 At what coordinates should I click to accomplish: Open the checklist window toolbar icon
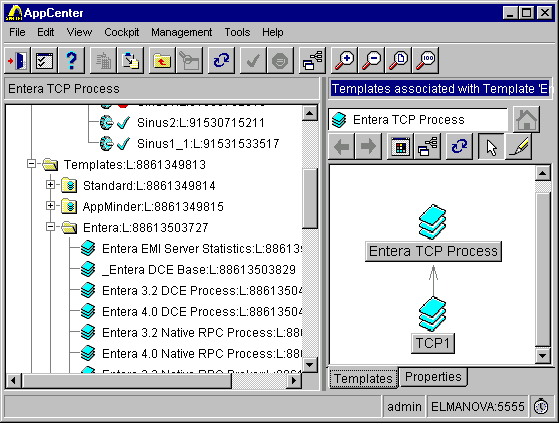(x=44, y=60)
